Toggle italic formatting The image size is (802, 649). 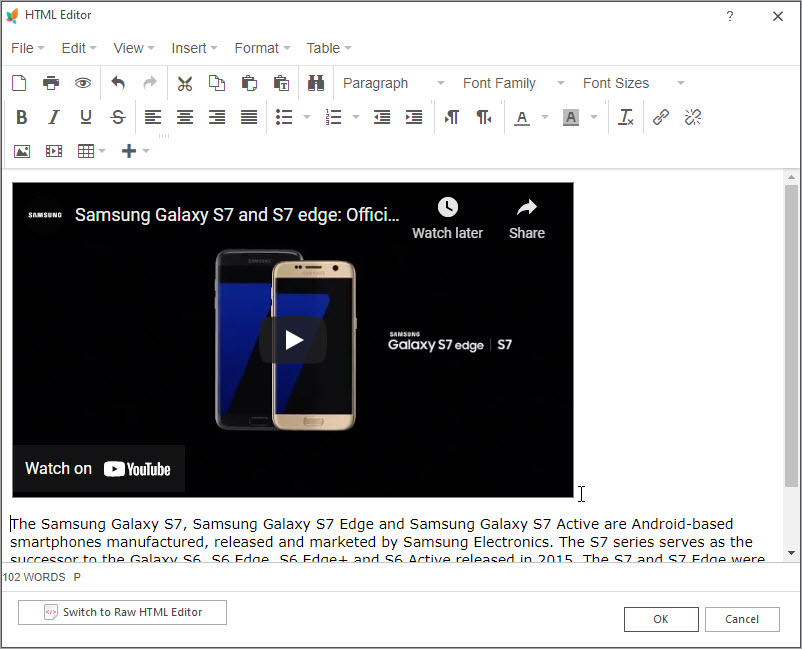tap(54, 117)
